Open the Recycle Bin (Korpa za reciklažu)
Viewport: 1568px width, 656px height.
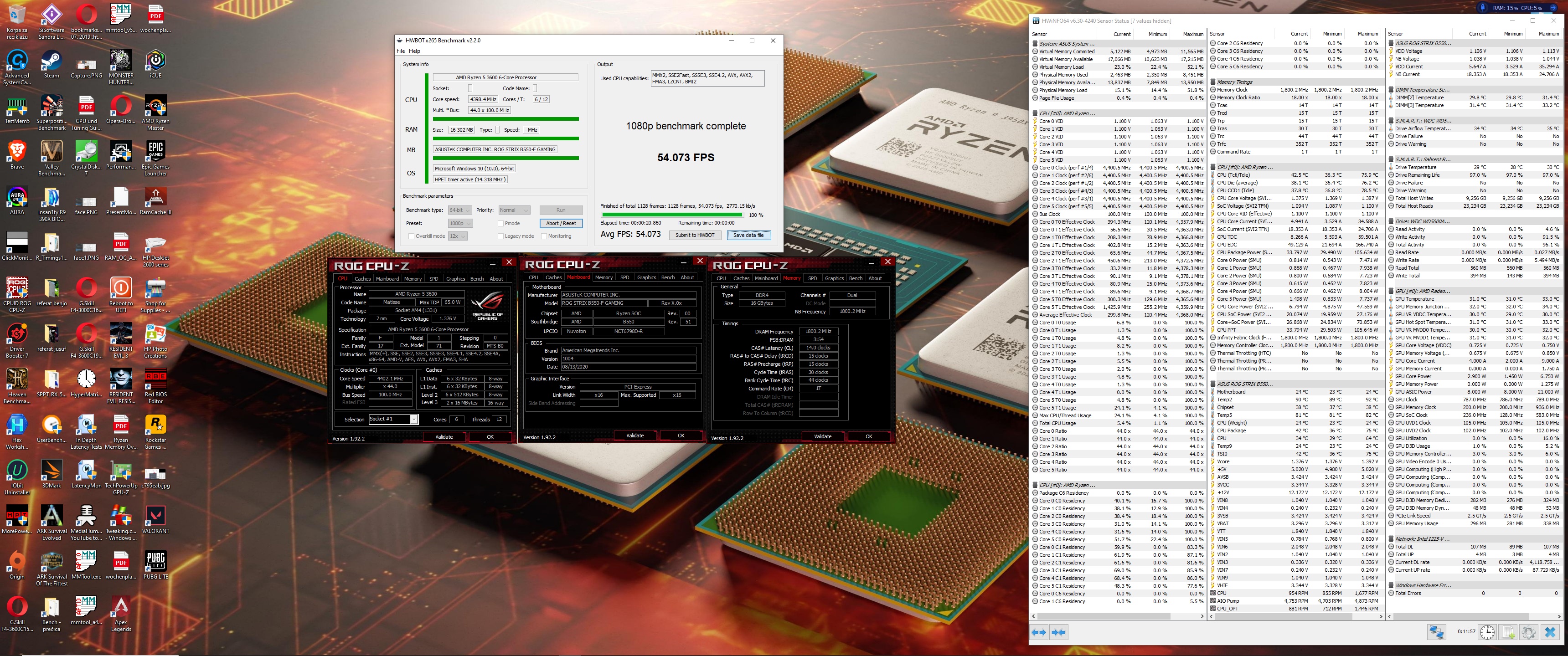point(17,22)
